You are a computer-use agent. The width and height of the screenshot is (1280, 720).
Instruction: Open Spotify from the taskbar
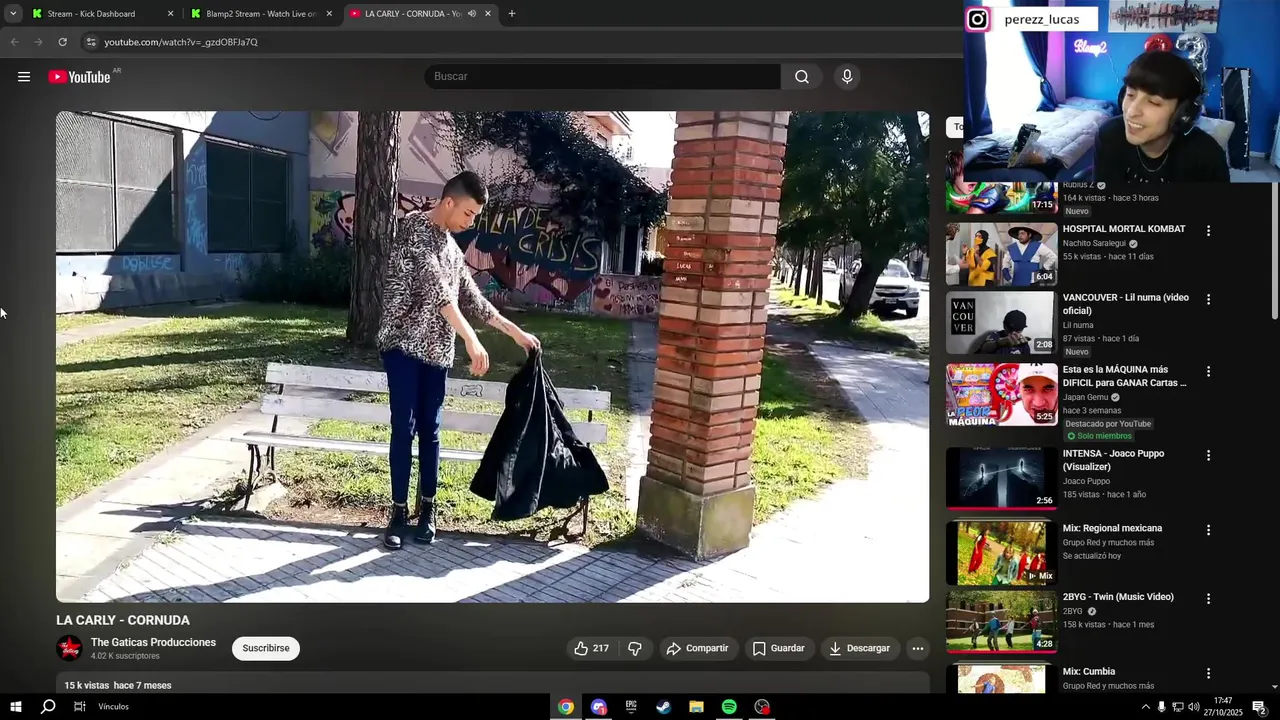729,707
